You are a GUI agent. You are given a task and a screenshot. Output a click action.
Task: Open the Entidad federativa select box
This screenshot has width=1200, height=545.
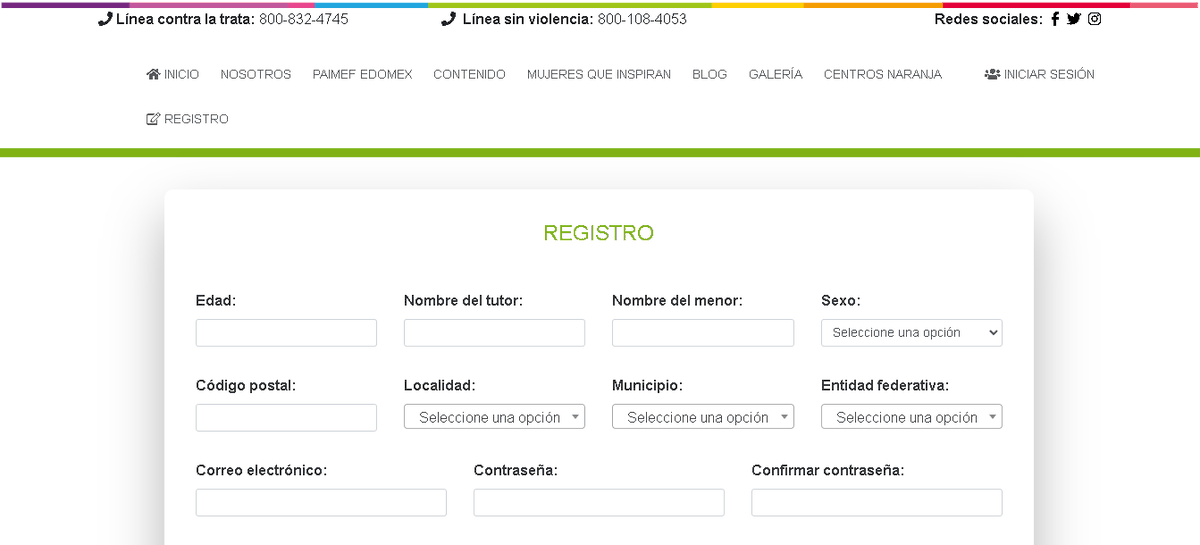click(912, 417)
